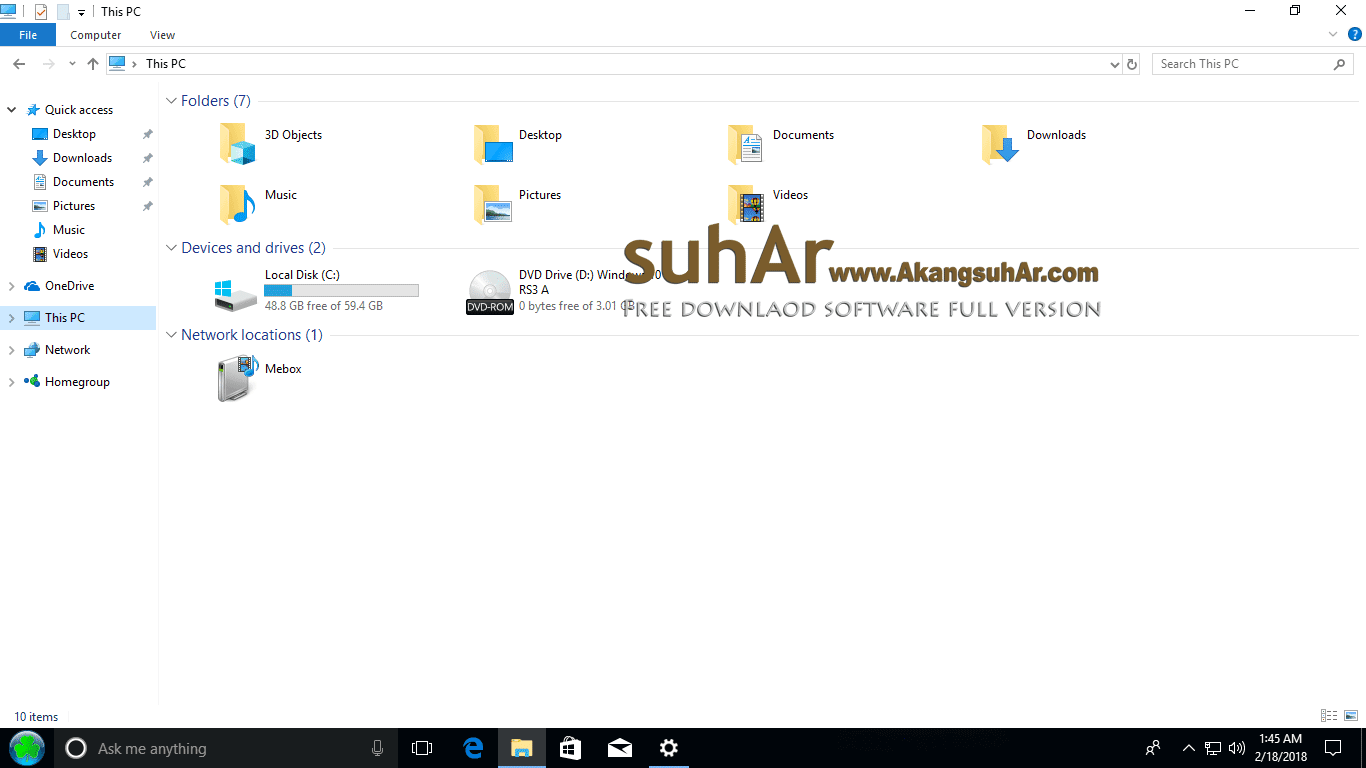The image size is (1366, 768).
Task: Click the Forward navigation arrow
Action: point(48,63)
